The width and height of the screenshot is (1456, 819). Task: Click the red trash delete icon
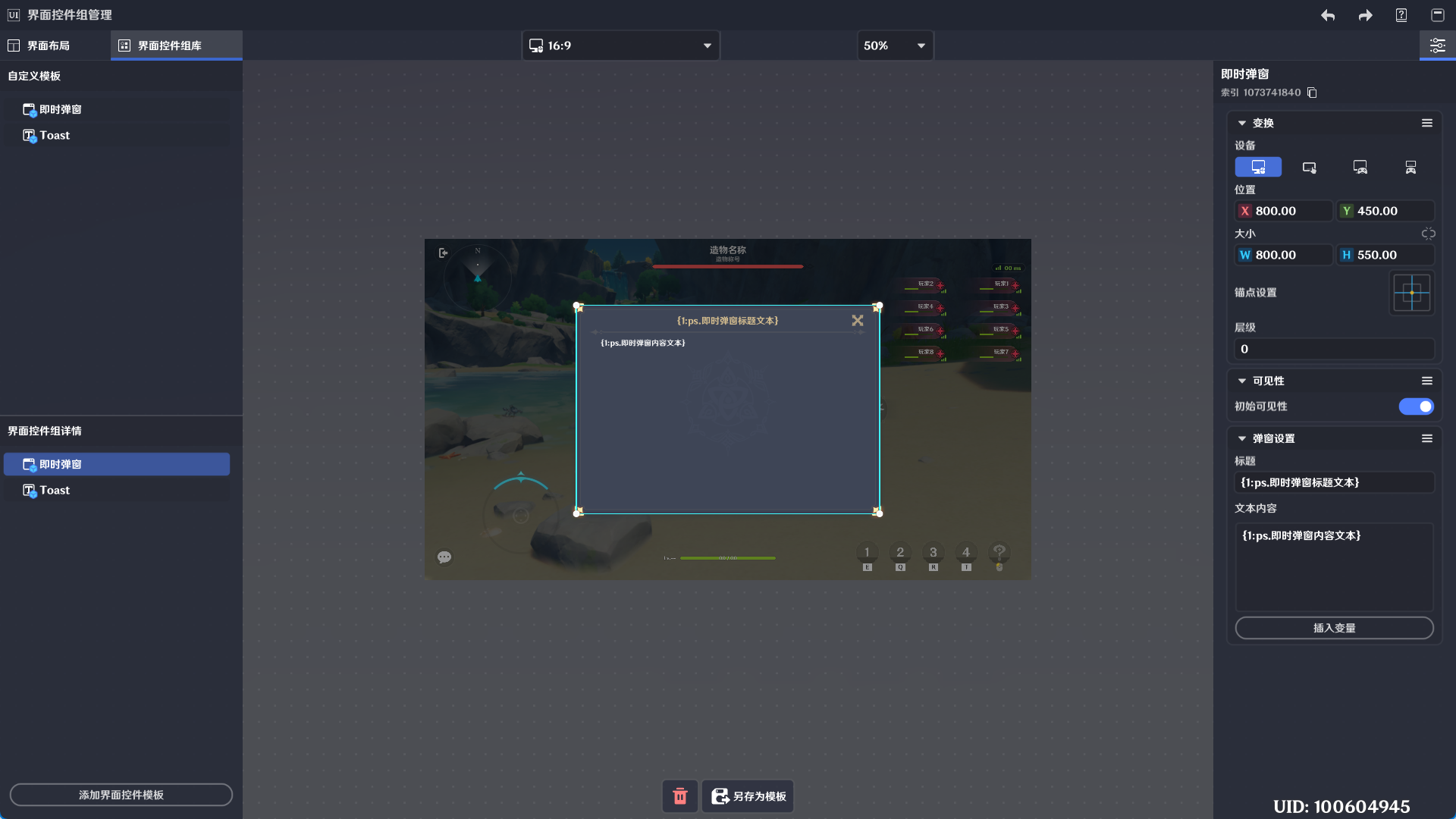(680, 796)
